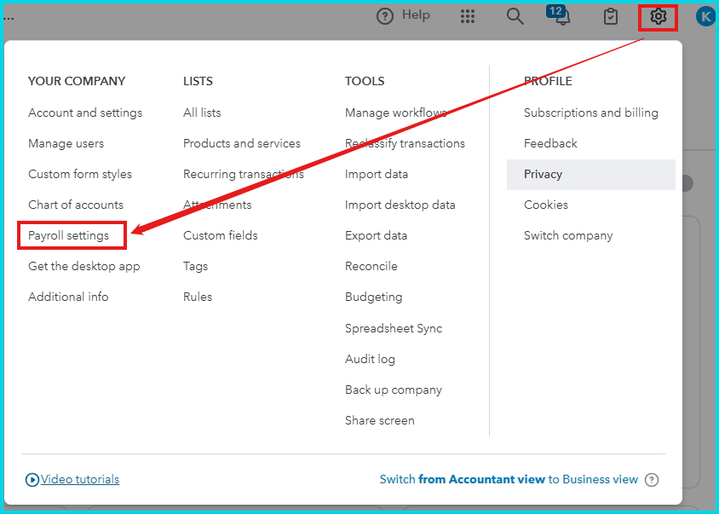Open Payroll settings
This screenshot has width=719, height=514.
[69, 236]
